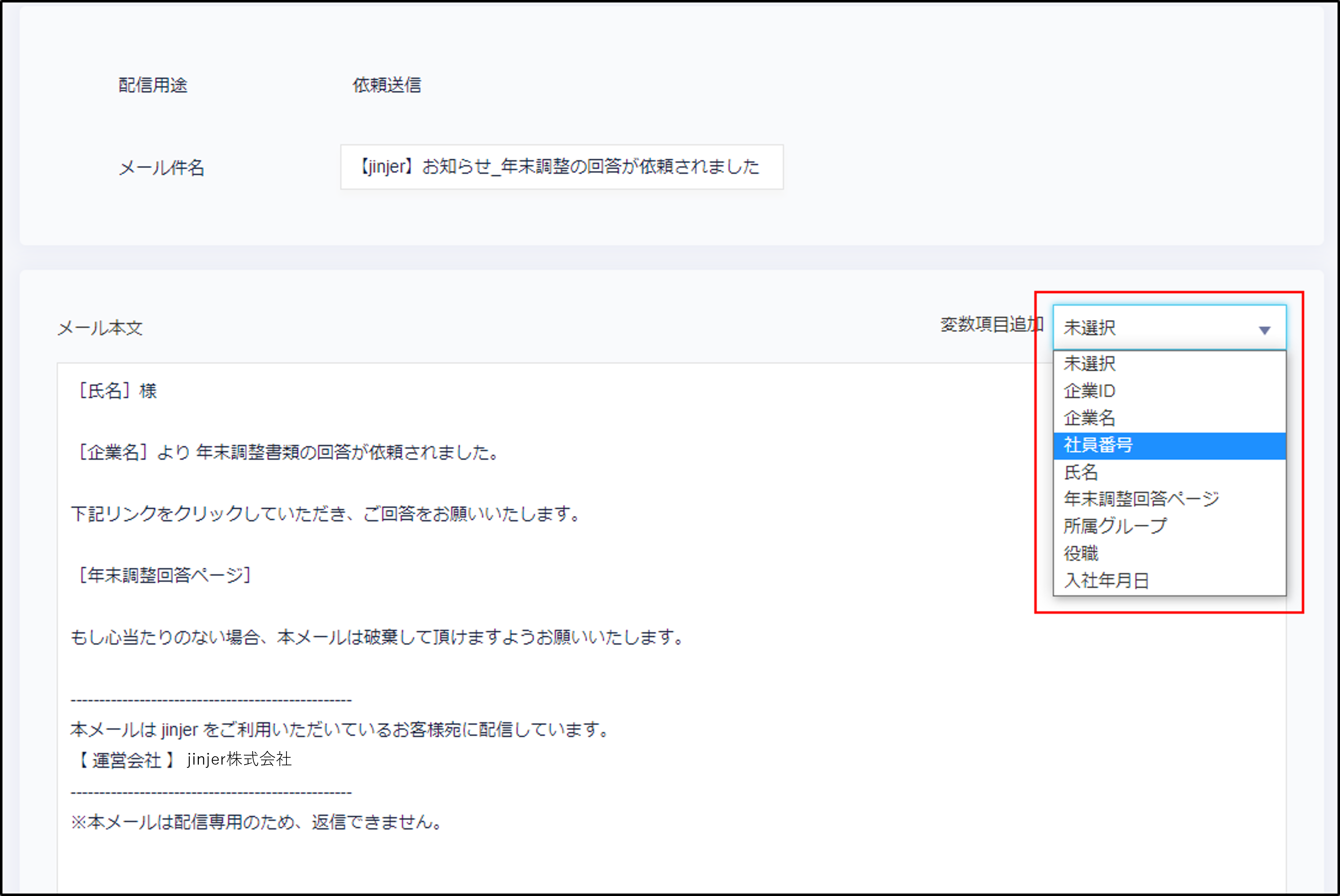Select 役職 from the dropdown list

point(1081,553)
